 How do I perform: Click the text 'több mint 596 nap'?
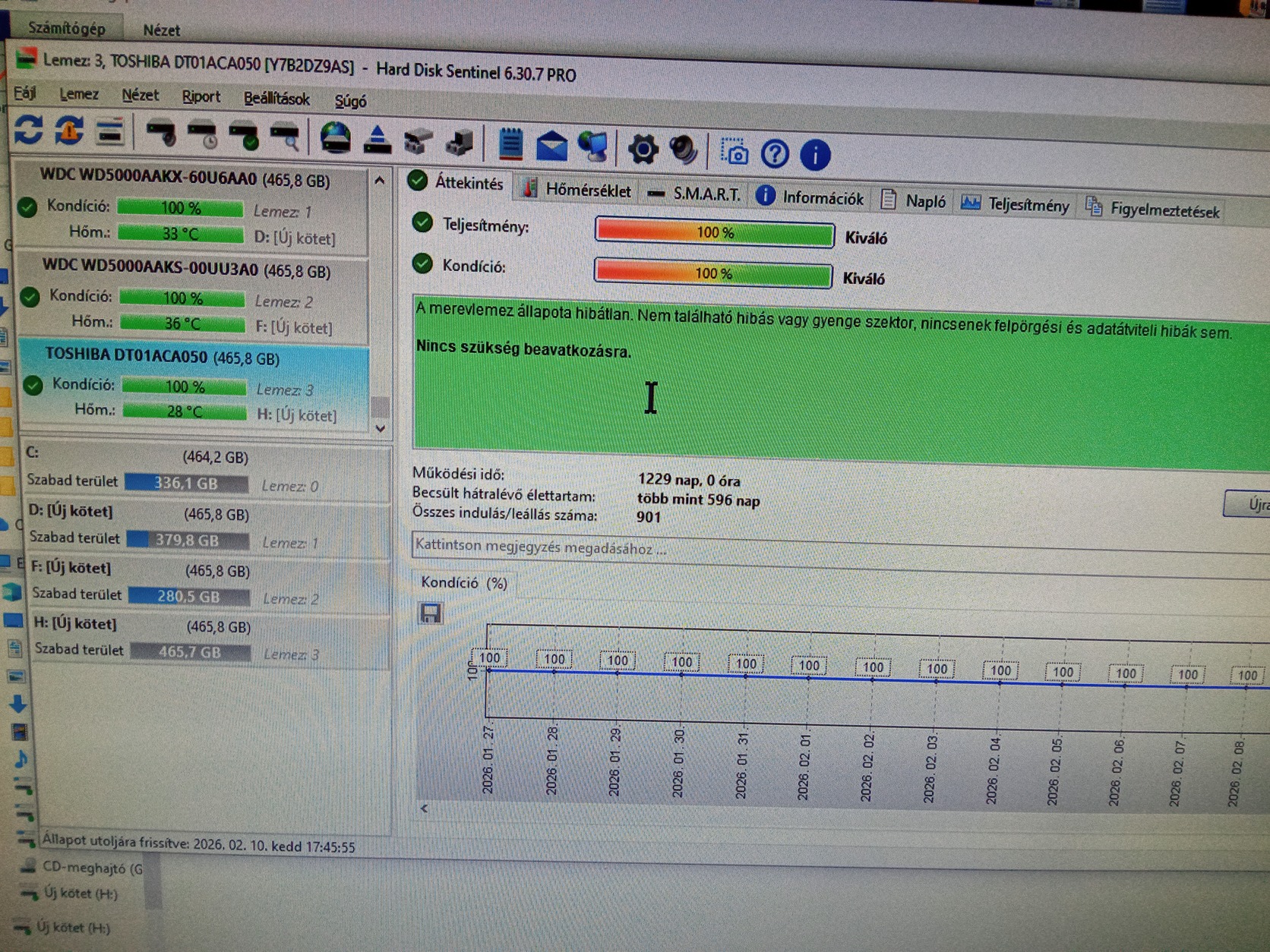coord(698,500)
